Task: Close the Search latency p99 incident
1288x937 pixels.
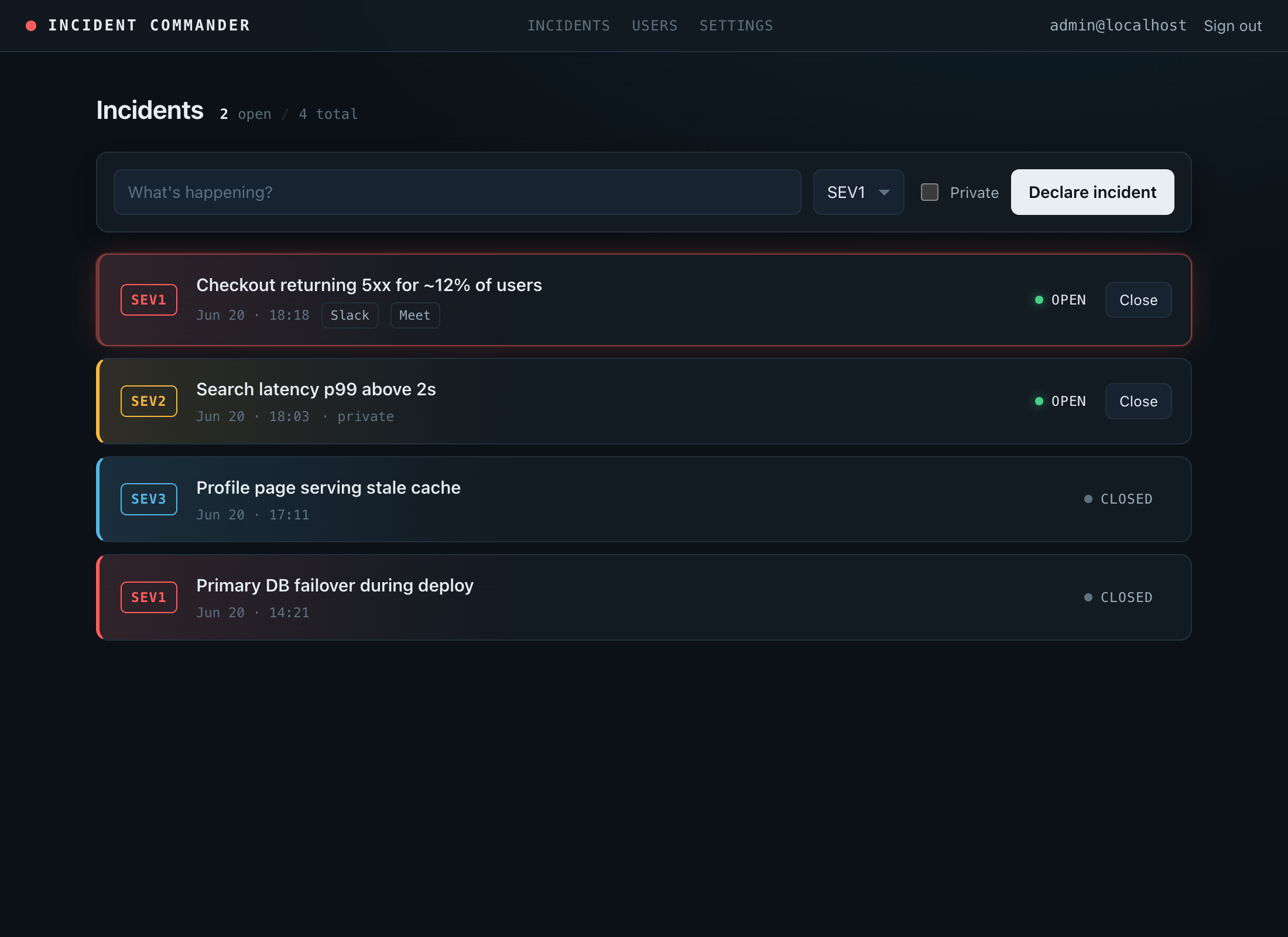Action: pyautogui.click(x=1138, y=401)
